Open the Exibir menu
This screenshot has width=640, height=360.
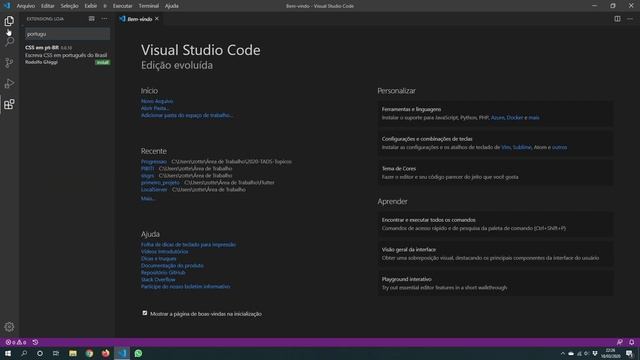coord(91,6)
